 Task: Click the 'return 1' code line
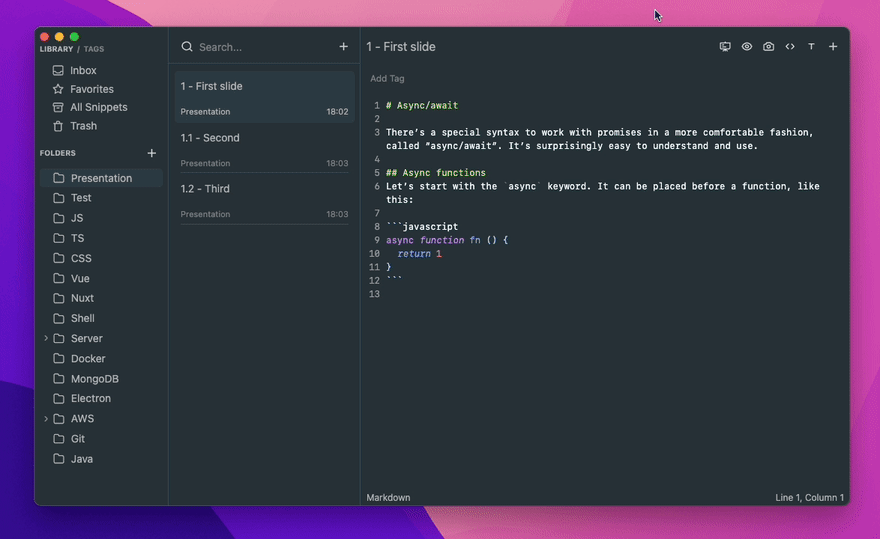(x=419, y=254)
